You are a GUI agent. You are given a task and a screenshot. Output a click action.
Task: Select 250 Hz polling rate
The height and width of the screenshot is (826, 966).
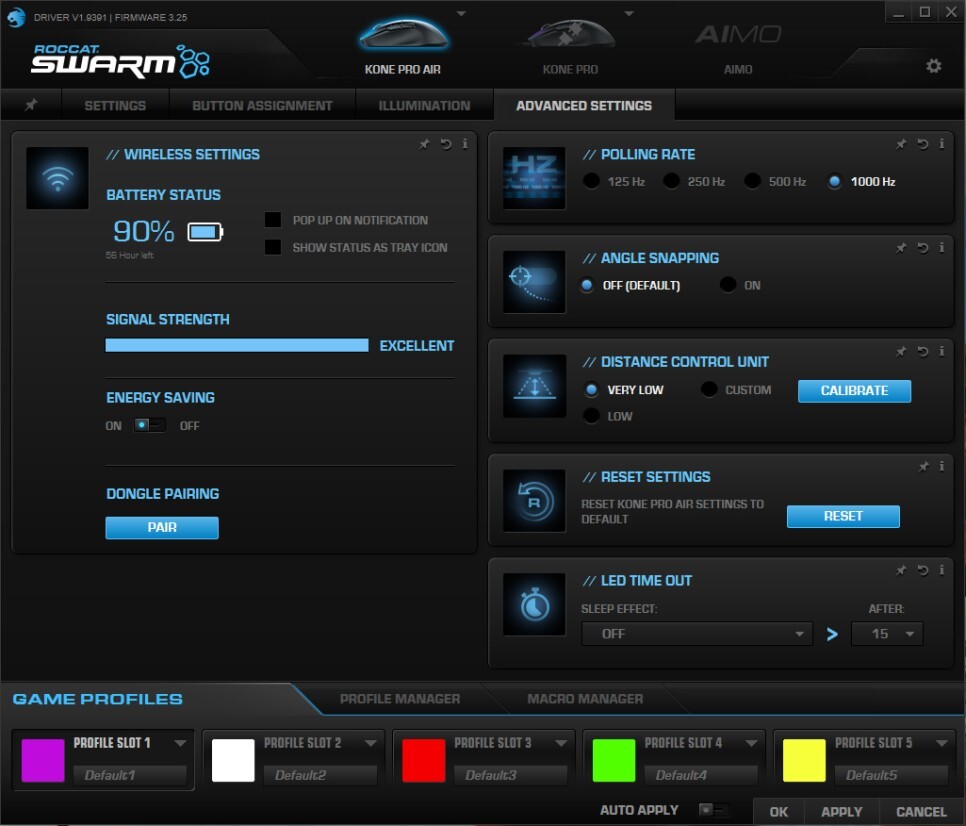(x=672, y=181)
